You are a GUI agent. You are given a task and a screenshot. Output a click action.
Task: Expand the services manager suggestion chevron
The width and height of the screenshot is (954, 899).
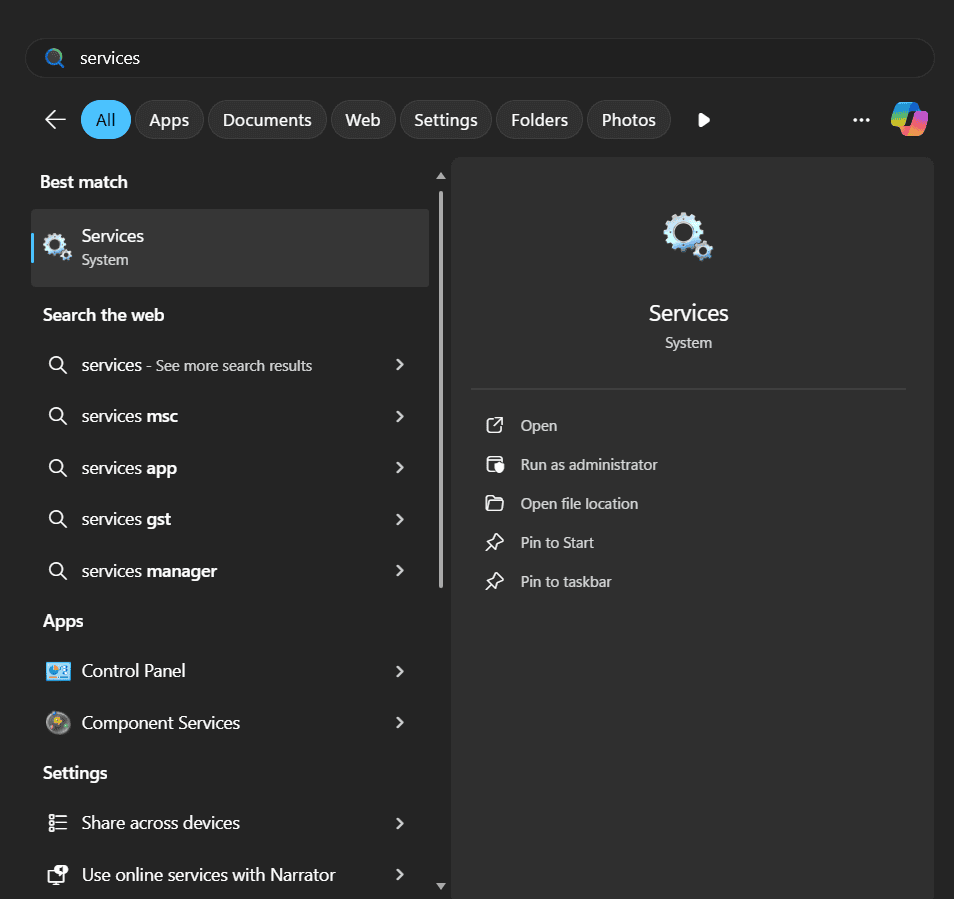coord(400,570)
